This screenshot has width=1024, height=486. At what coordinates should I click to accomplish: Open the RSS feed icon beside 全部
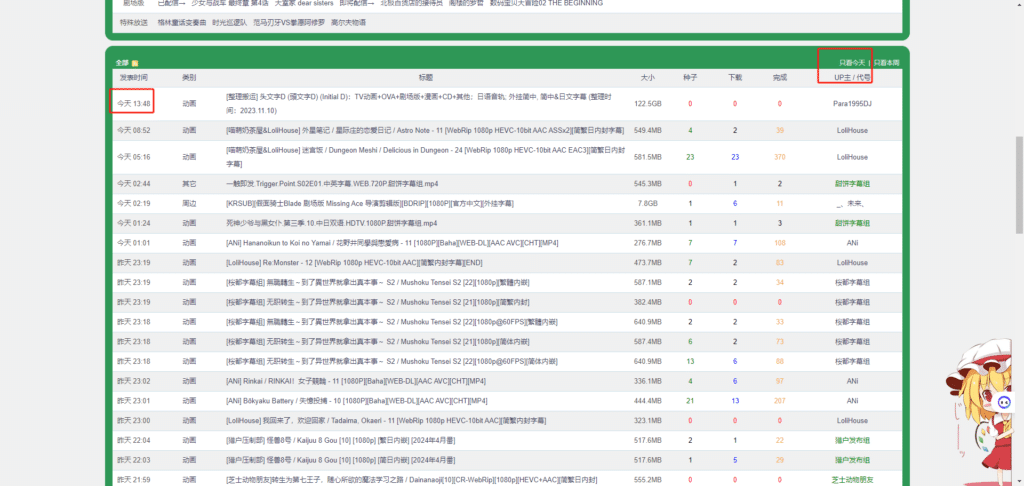click(x=135, y=63)
